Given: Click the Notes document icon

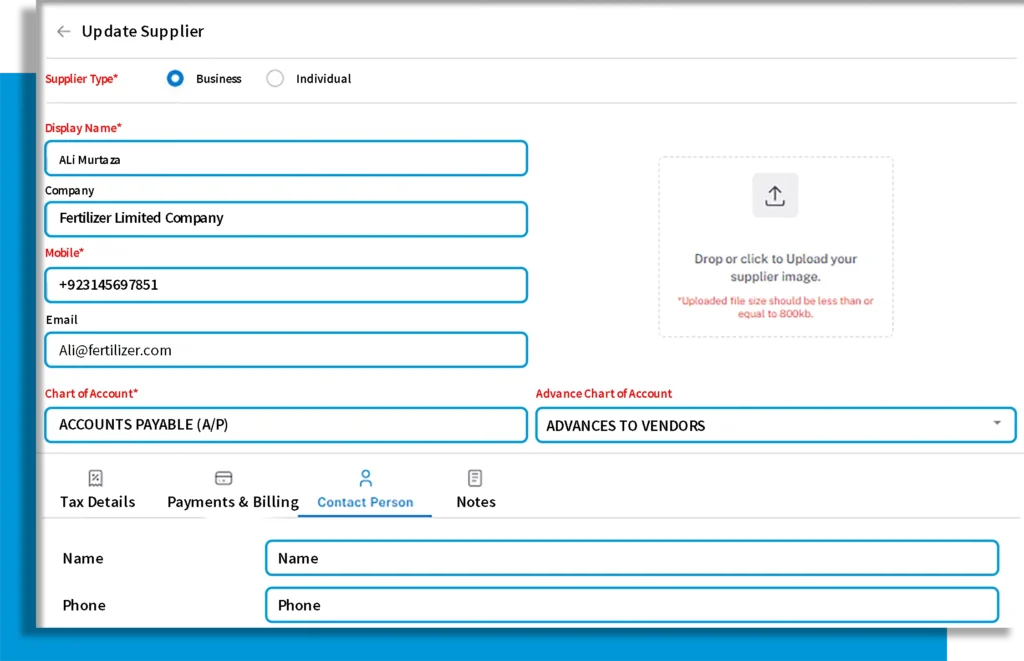Looking at the screenshot, I should [x=475, y=478].
